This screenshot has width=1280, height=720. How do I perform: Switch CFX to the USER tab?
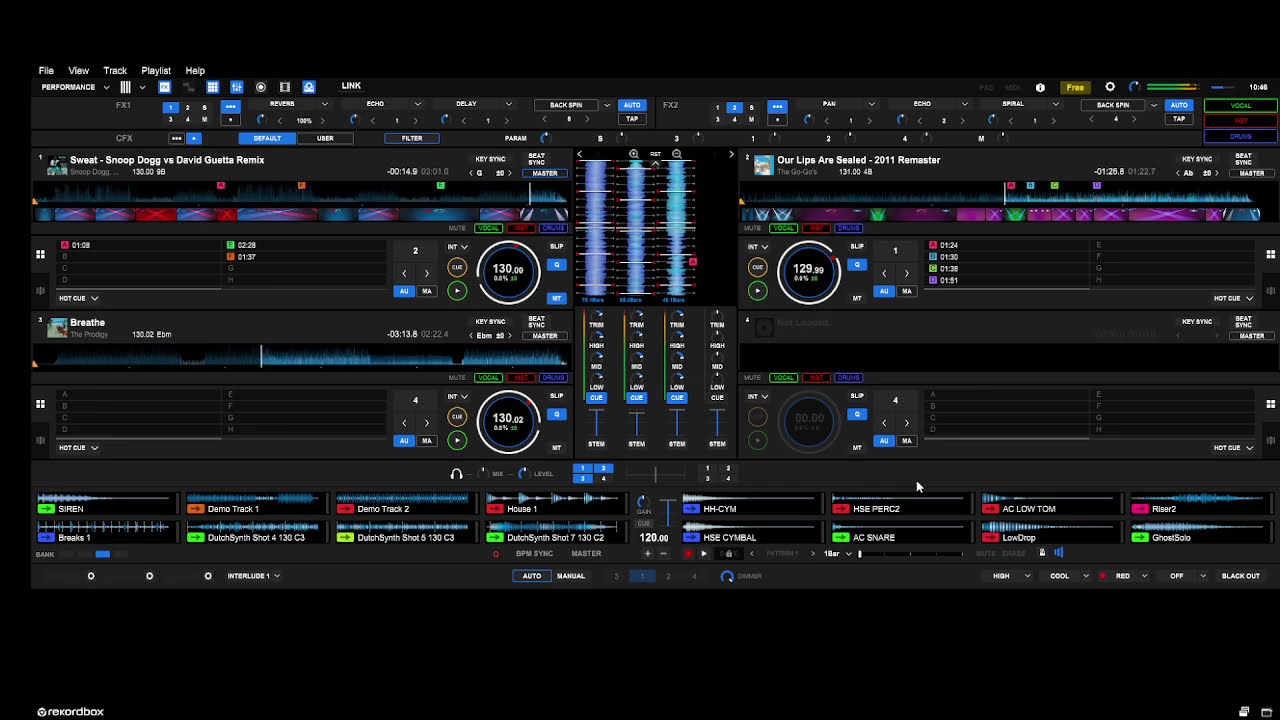pyautogui.click(x=325, y=138)
